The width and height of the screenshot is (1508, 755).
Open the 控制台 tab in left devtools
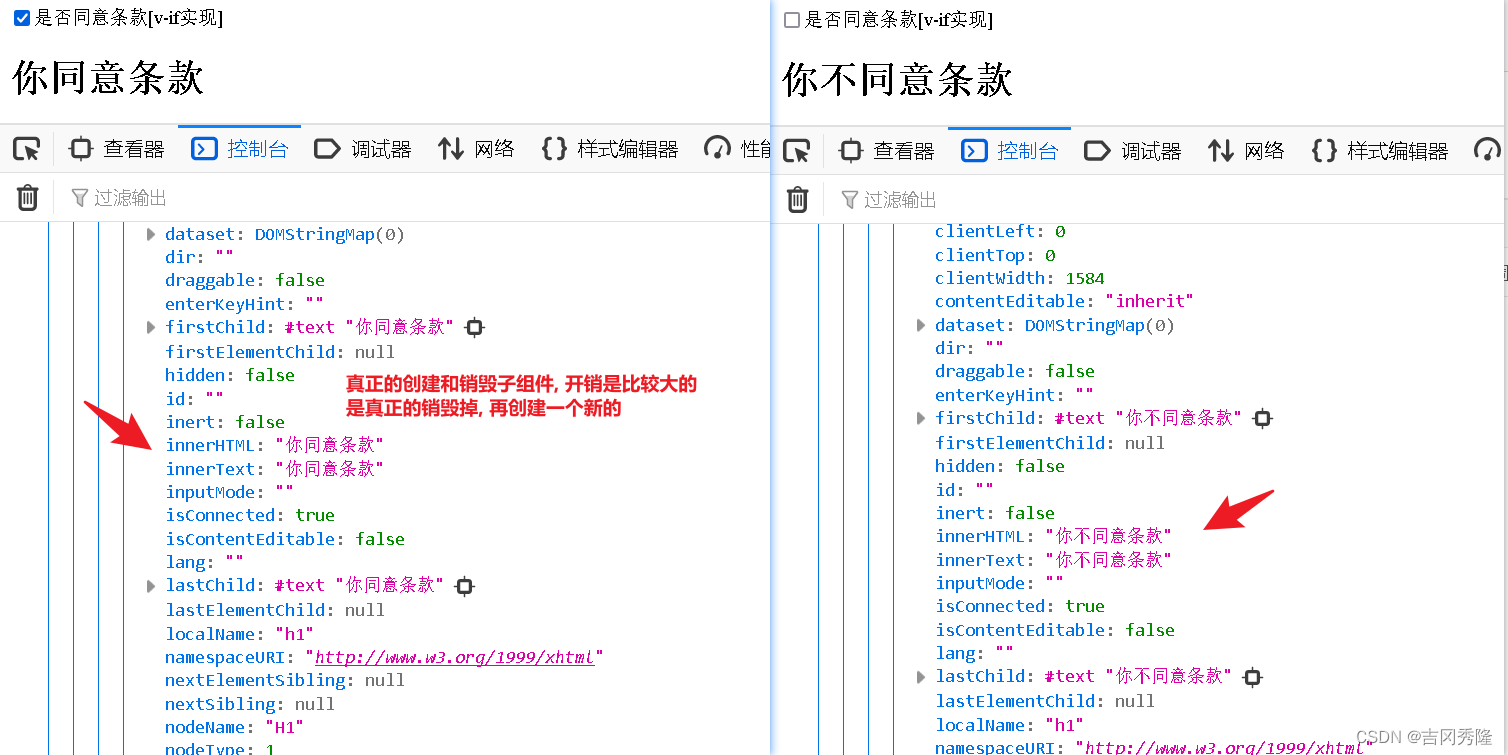pos(240,149)
